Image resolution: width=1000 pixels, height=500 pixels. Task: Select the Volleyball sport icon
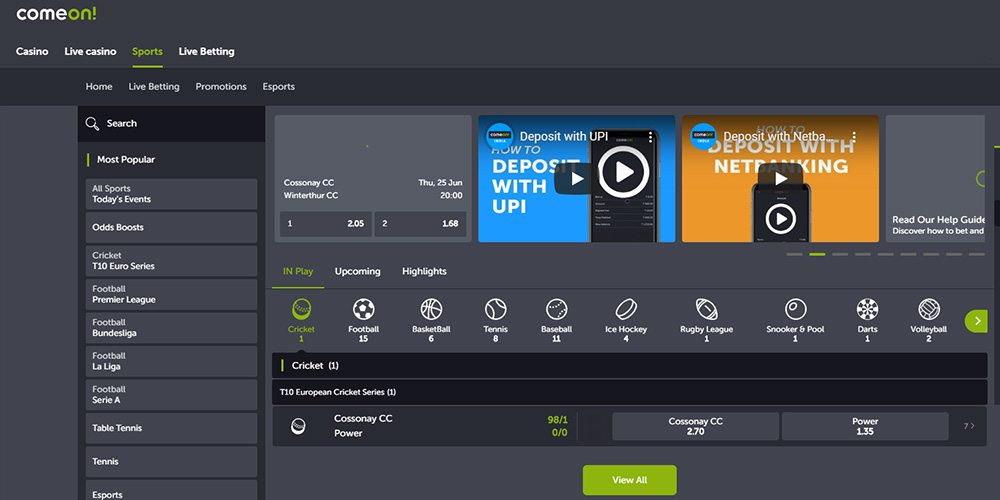point(929,309)
